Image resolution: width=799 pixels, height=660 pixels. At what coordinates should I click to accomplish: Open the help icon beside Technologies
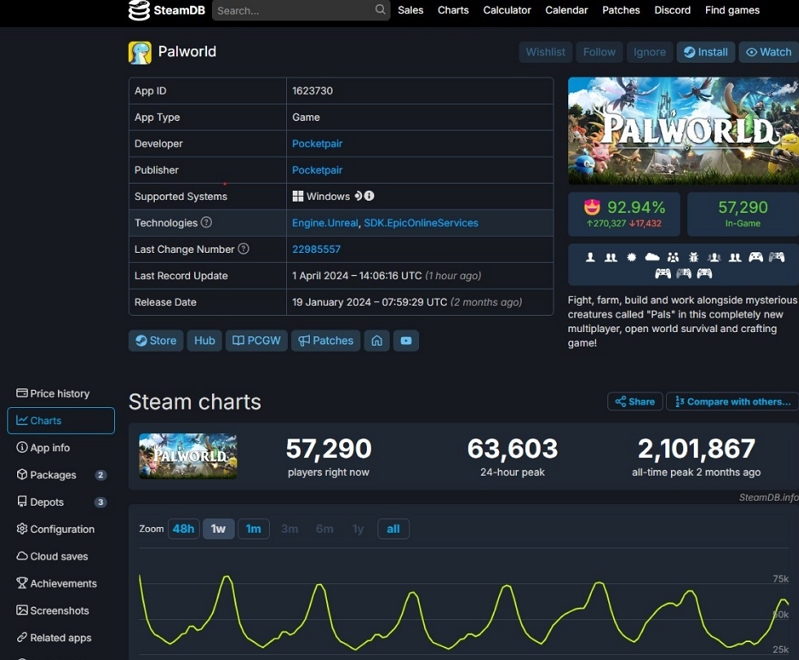click(206, 222)
